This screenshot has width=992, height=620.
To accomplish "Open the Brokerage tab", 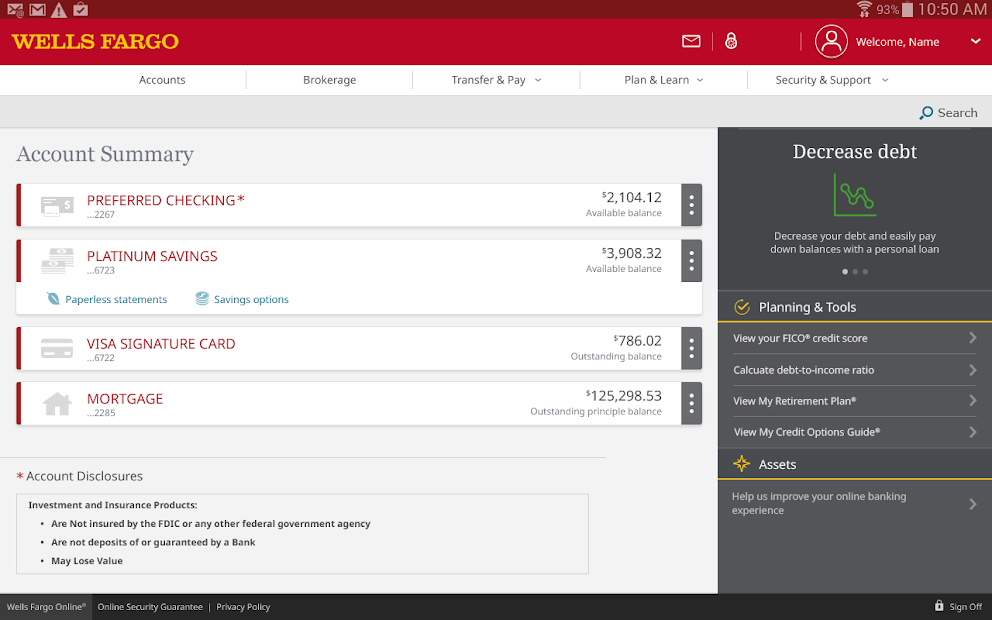I will (330, 80).
